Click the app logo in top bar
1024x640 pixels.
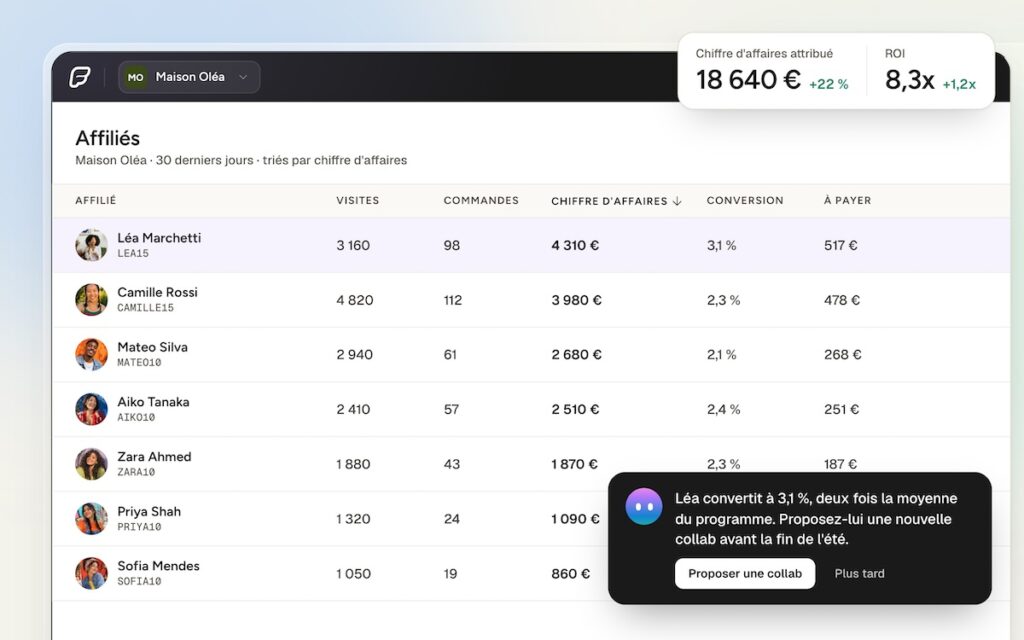tap(80, 77)
